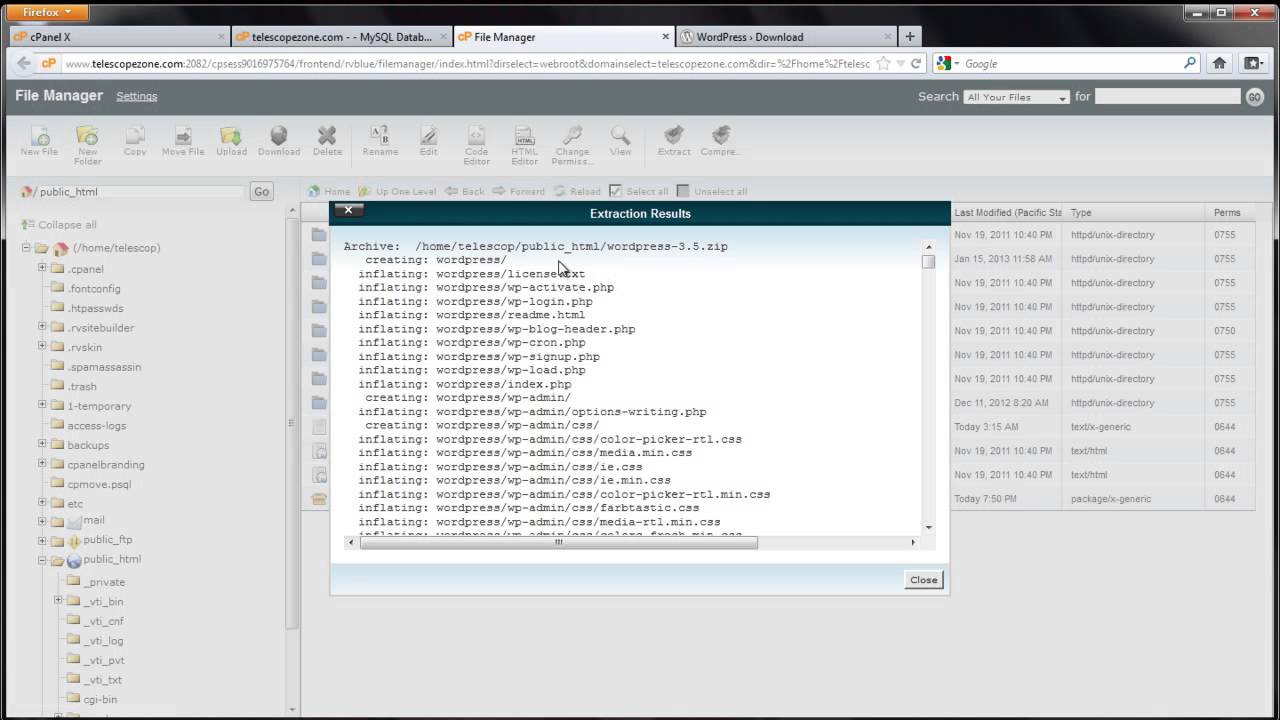Click the Change Permissions icon
1280x720 pixels.
(x=572, y=145)
